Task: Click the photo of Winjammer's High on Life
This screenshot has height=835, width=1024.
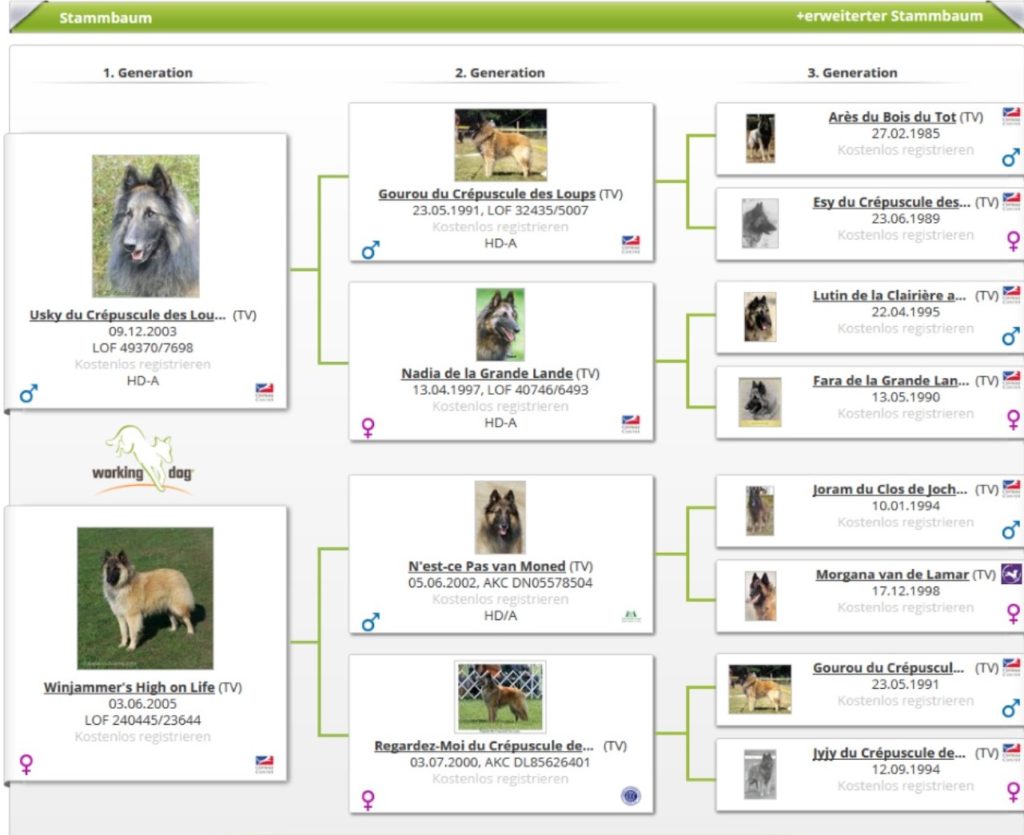Action: click(x=145, y=598)
